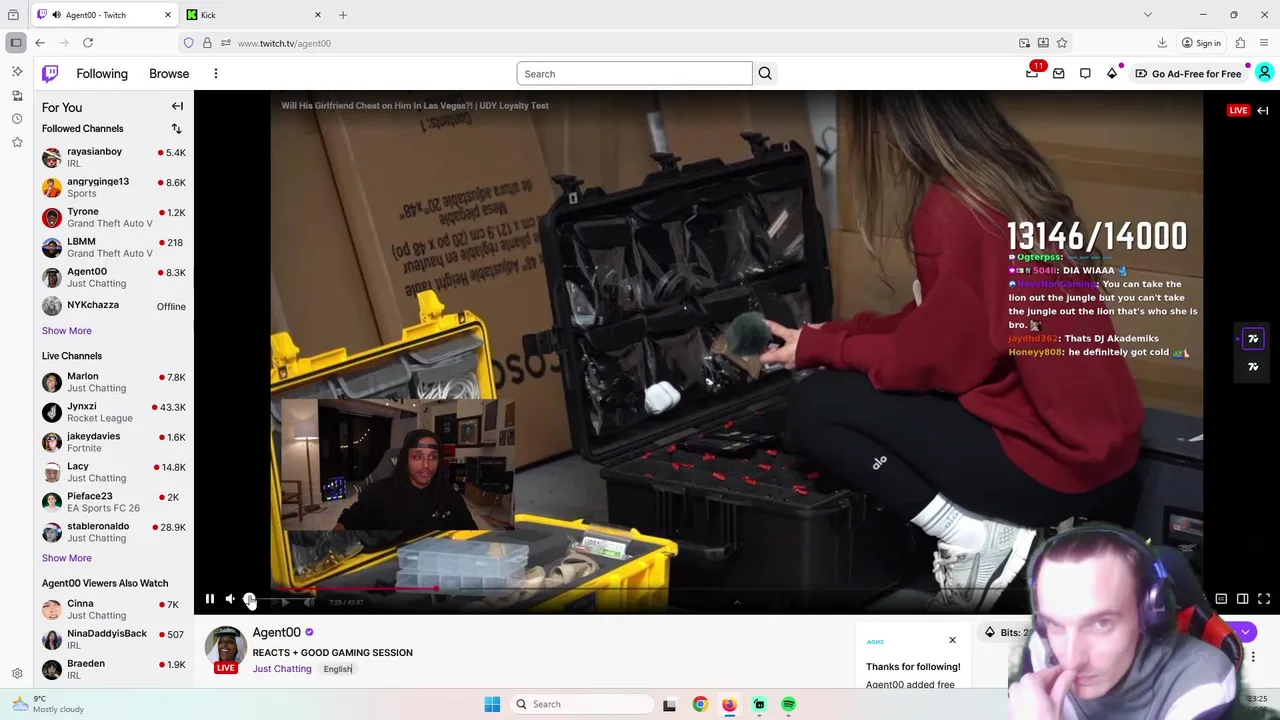Open LBMM Grand Theft Auto V channel
This screenshot has height=720, width=1280.
(x=114, y=247)
